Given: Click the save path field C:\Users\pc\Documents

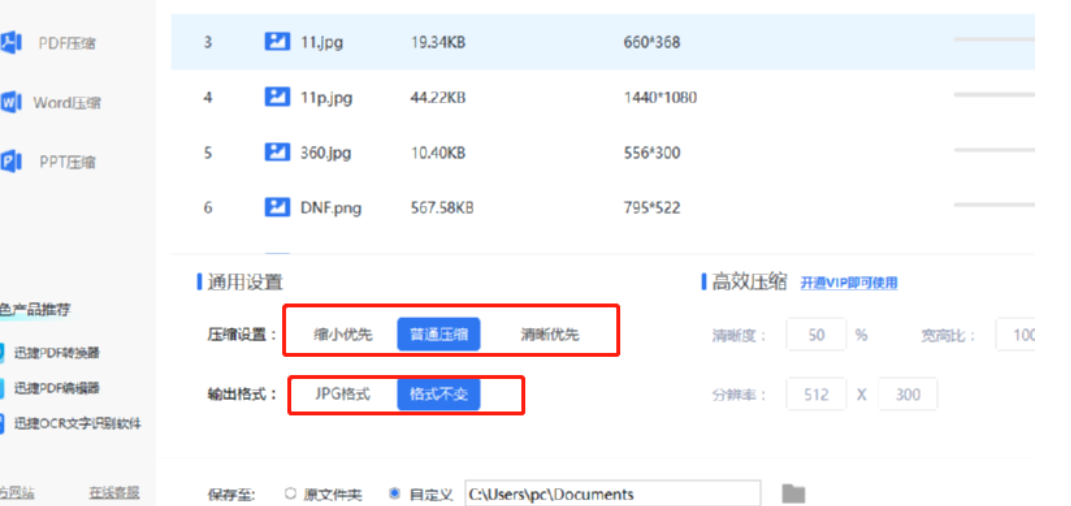Looking at the screenshot, I should (x=613, y=494).
